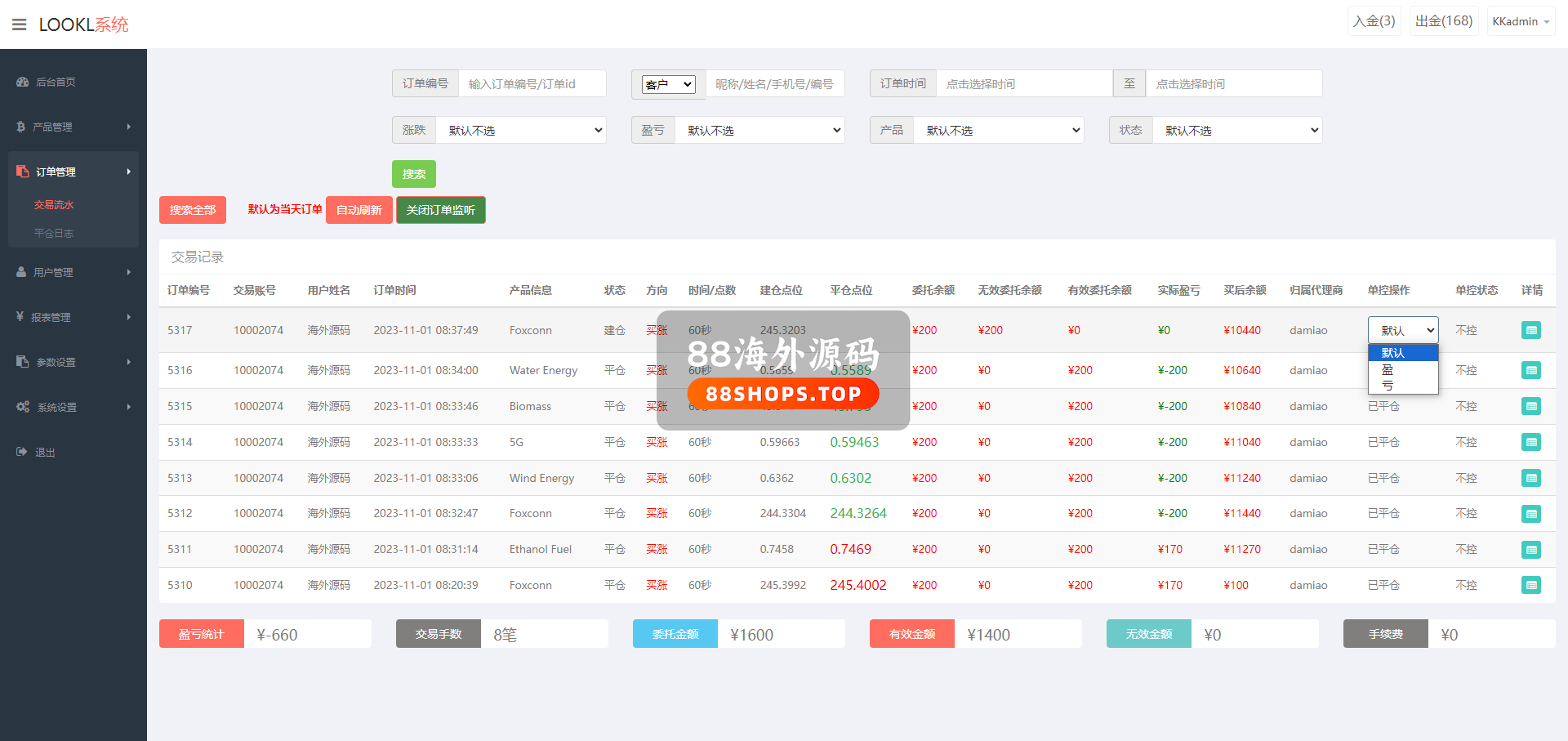This screenshot has width=1568, height=741.
Task: Toggle 关闭订单监听 order monitoring button
Action: click(440, 210)
